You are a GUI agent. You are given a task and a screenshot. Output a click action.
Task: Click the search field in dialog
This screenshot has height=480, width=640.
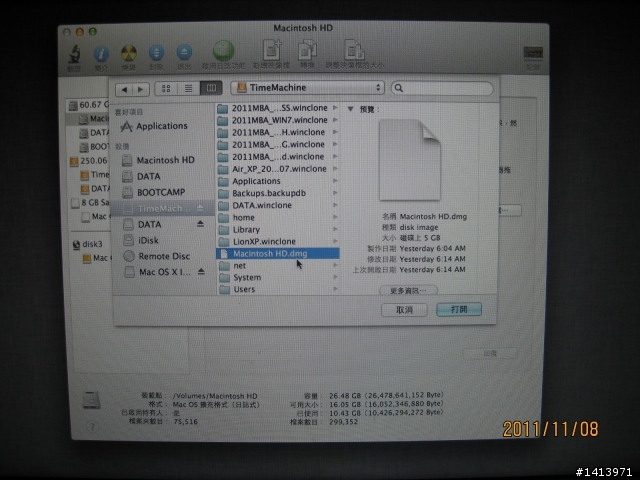coord(442,88)
